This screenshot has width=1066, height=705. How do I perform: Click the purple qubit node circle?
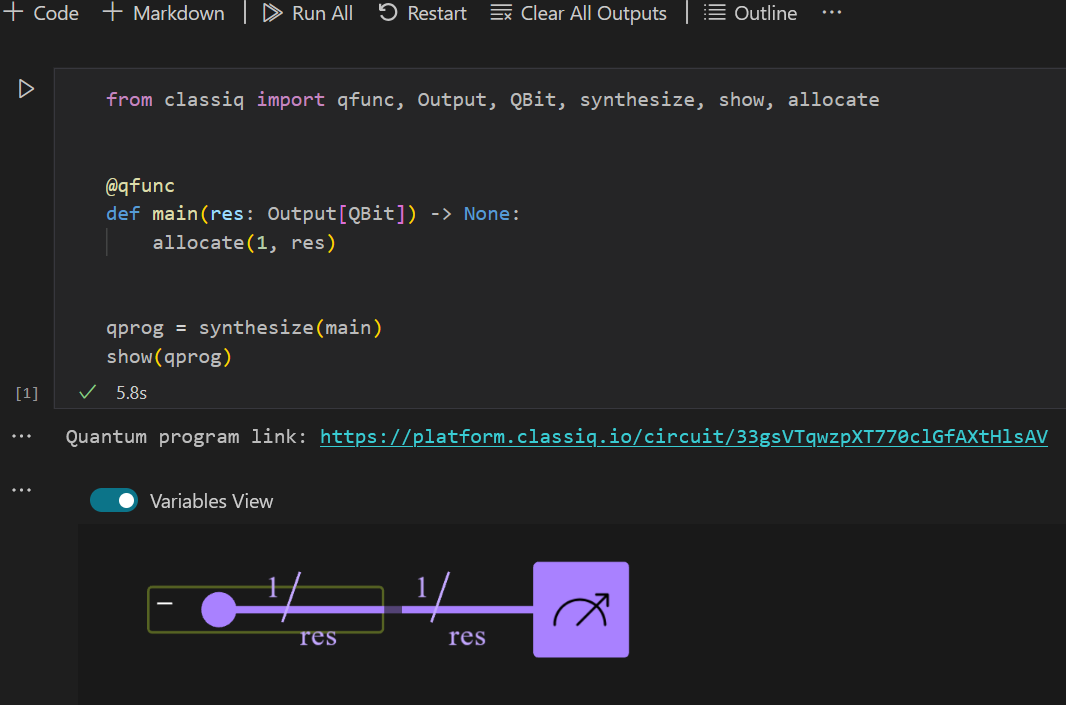point(218,609)
